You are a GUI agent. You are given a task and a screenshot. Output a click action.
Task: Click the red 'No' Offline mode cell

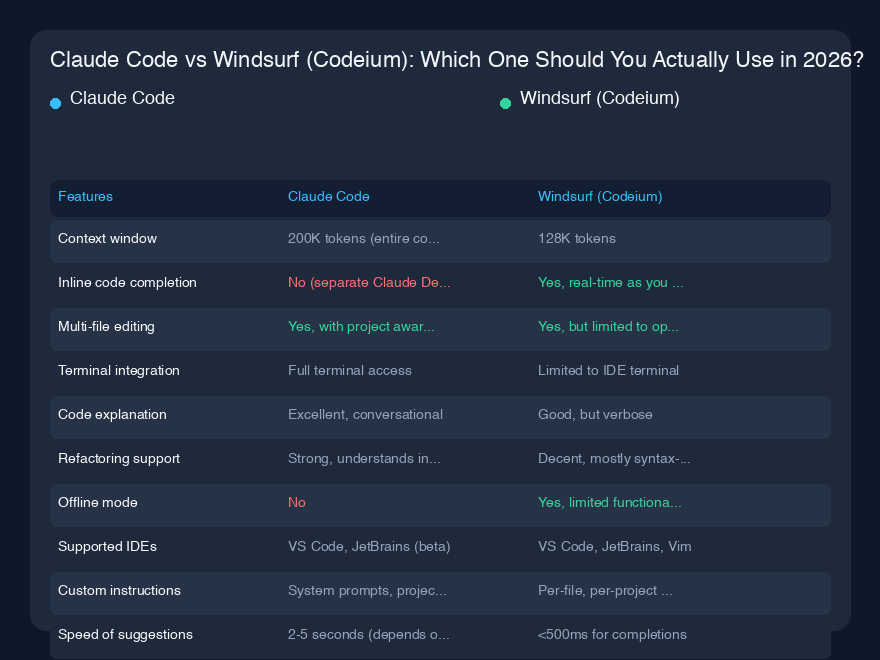click(x=297, y=502)
